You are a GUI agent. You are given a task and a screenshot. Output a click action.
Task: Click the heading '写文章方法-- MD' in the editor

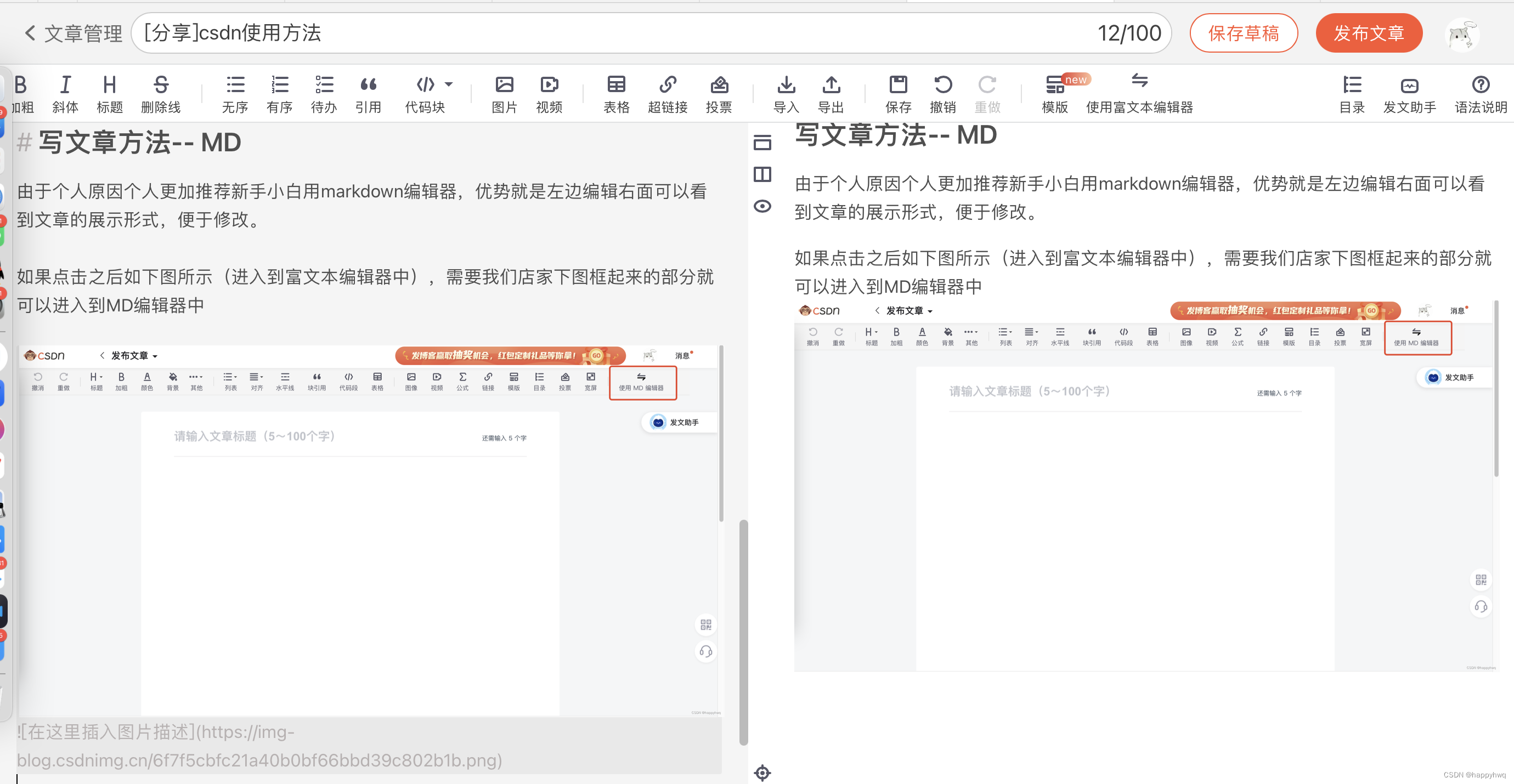(x=139, y=143)
